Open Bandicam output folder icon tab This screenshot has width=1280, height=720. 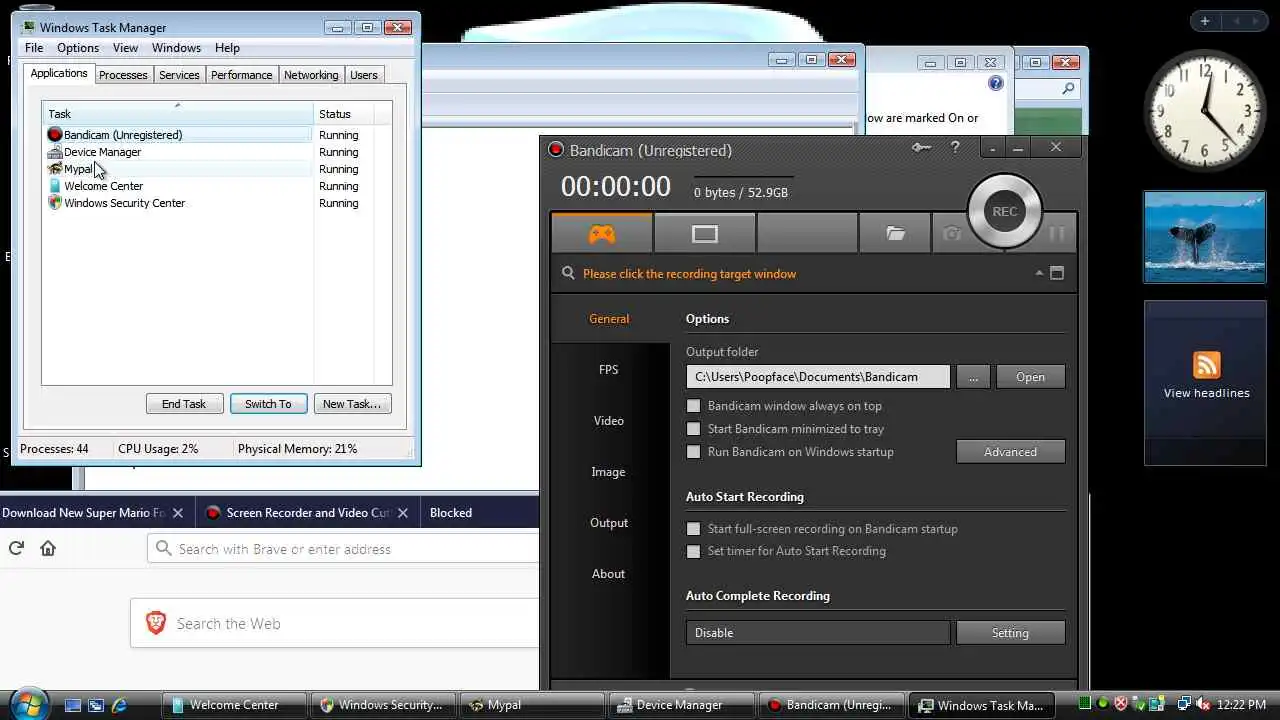click(x=895, y=234)
